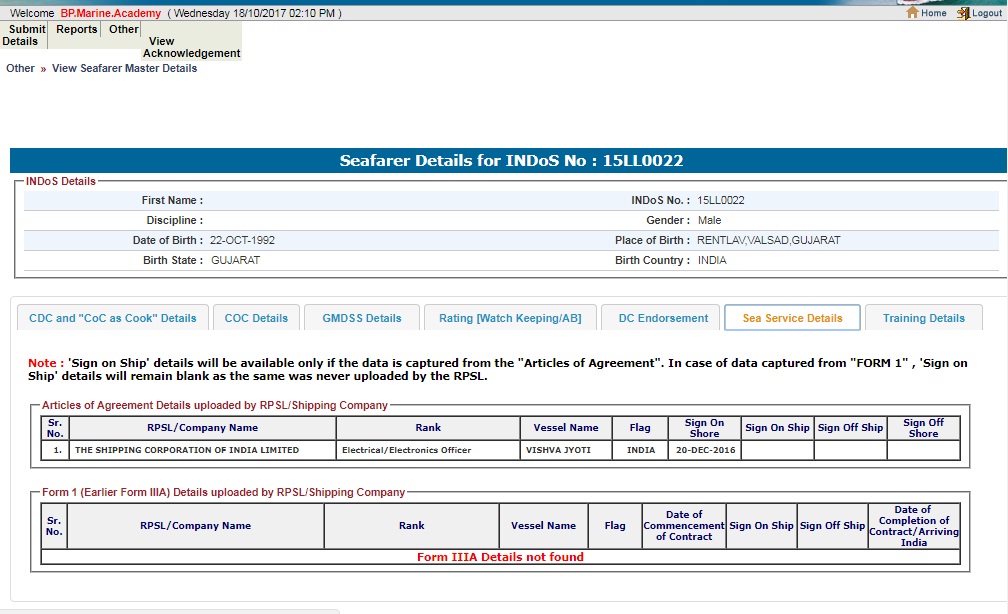Select the View Acknowledgement menu item

coord(192,47)
